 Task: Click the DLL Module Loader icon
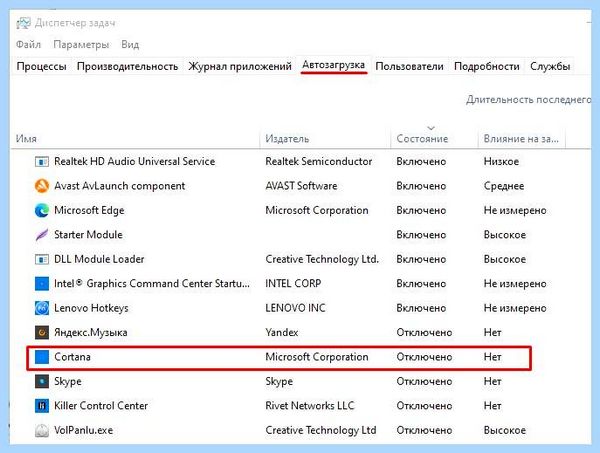42,259
